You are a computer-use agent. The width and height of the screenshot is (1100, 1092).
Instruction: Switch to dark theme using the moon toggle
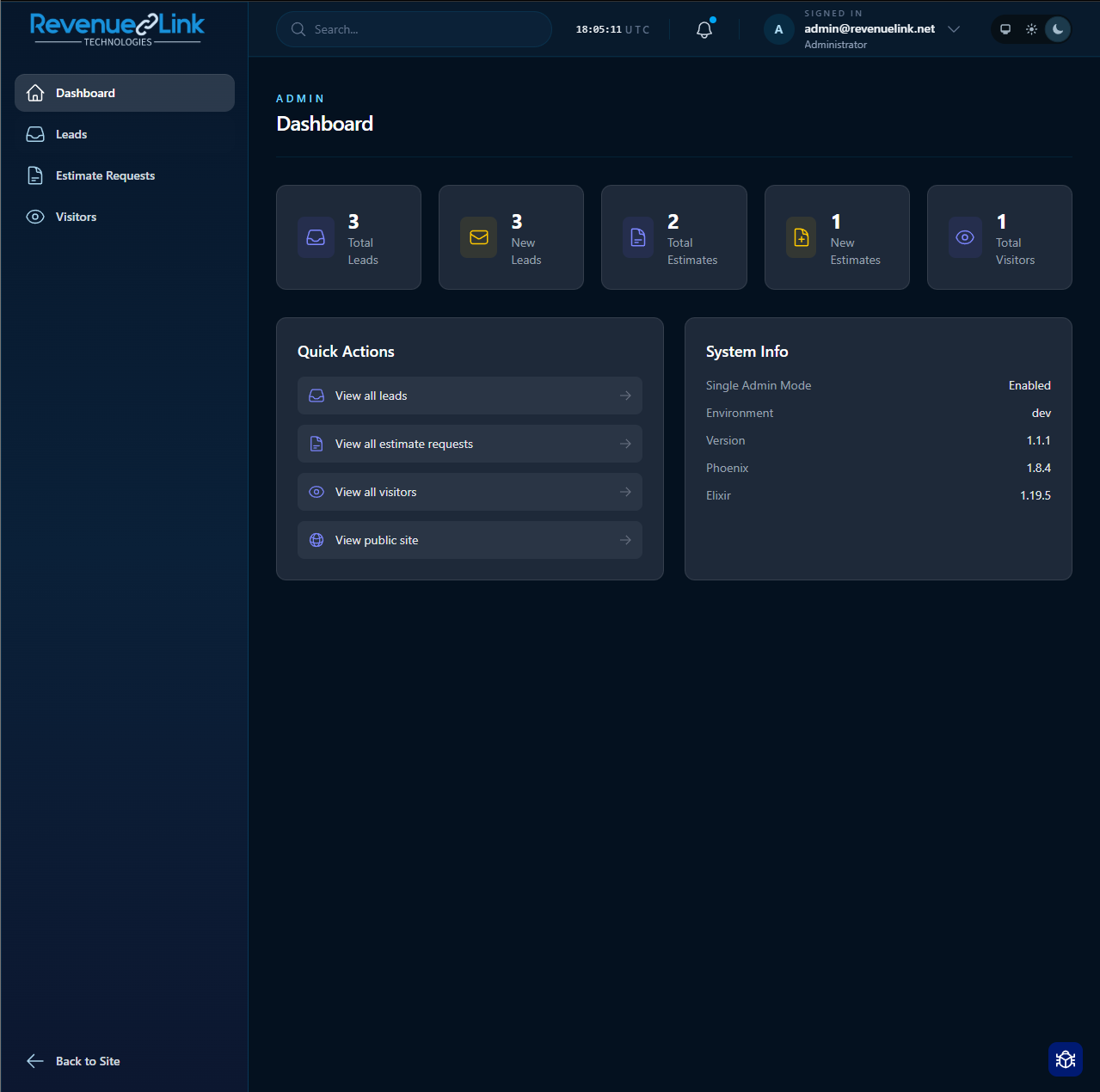click(1057, 29)
